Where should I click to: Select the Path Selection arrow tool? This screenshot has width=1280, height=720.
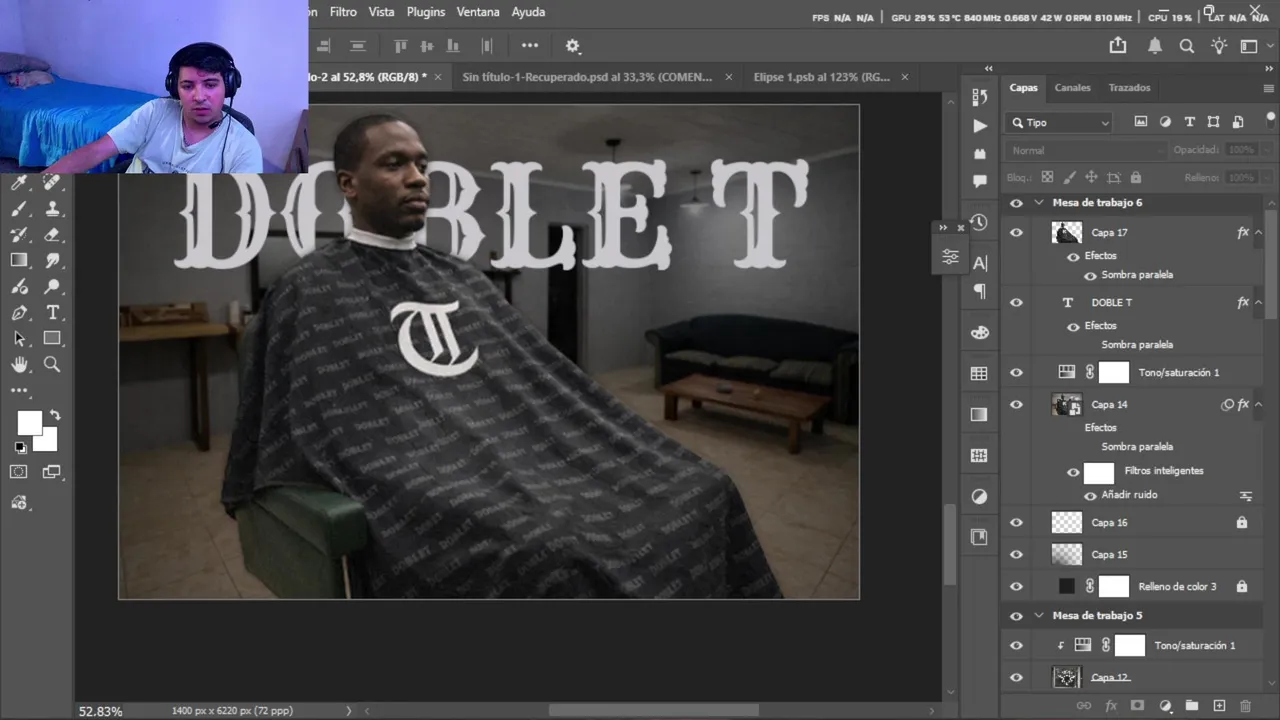click(x=19, y=339)
